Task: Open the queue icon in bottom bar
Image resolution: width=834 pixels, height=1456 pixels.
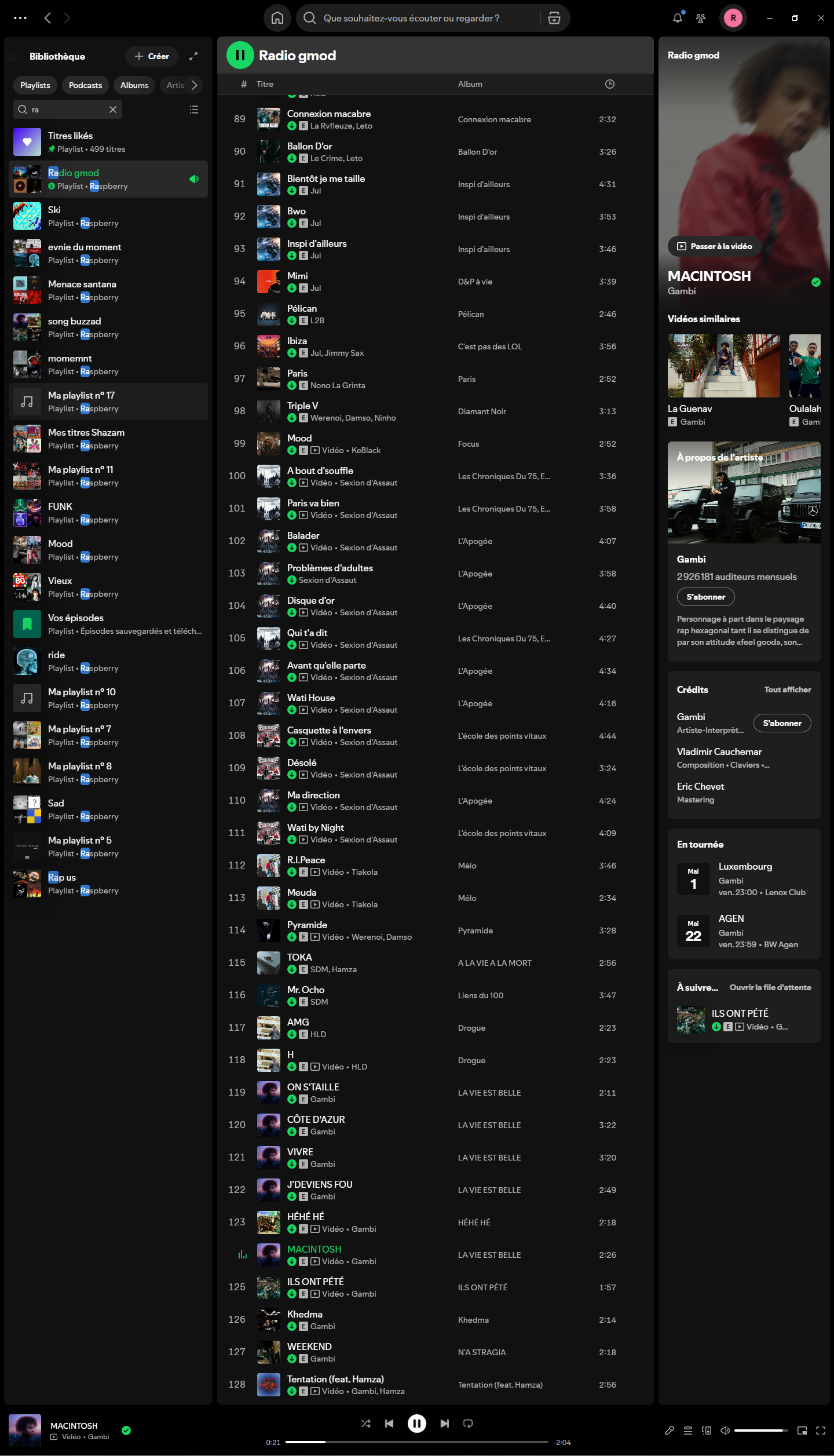Action: [688, 1431]
